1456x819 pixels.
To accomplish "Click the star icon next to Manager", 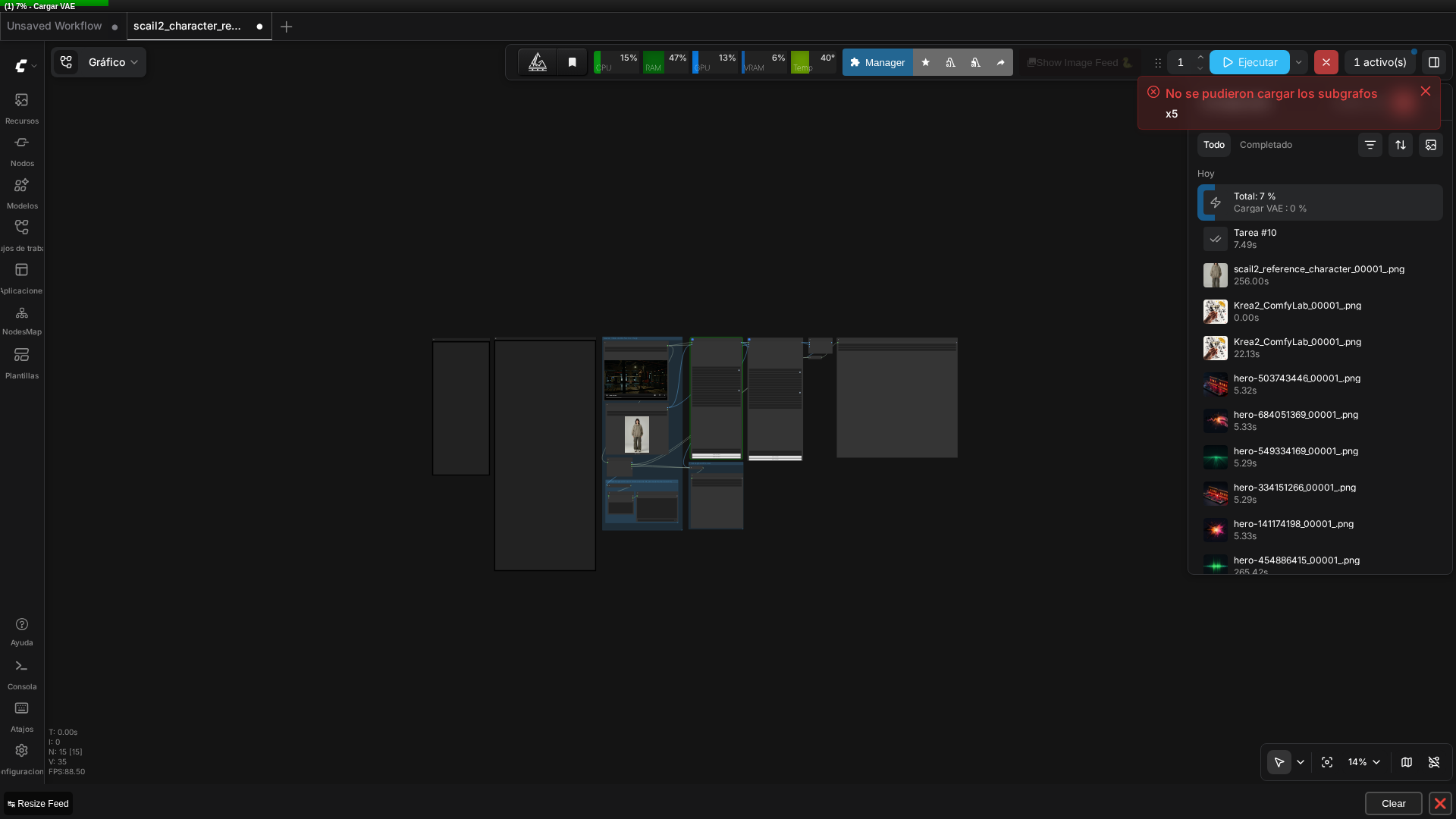I will pos(925,62).
